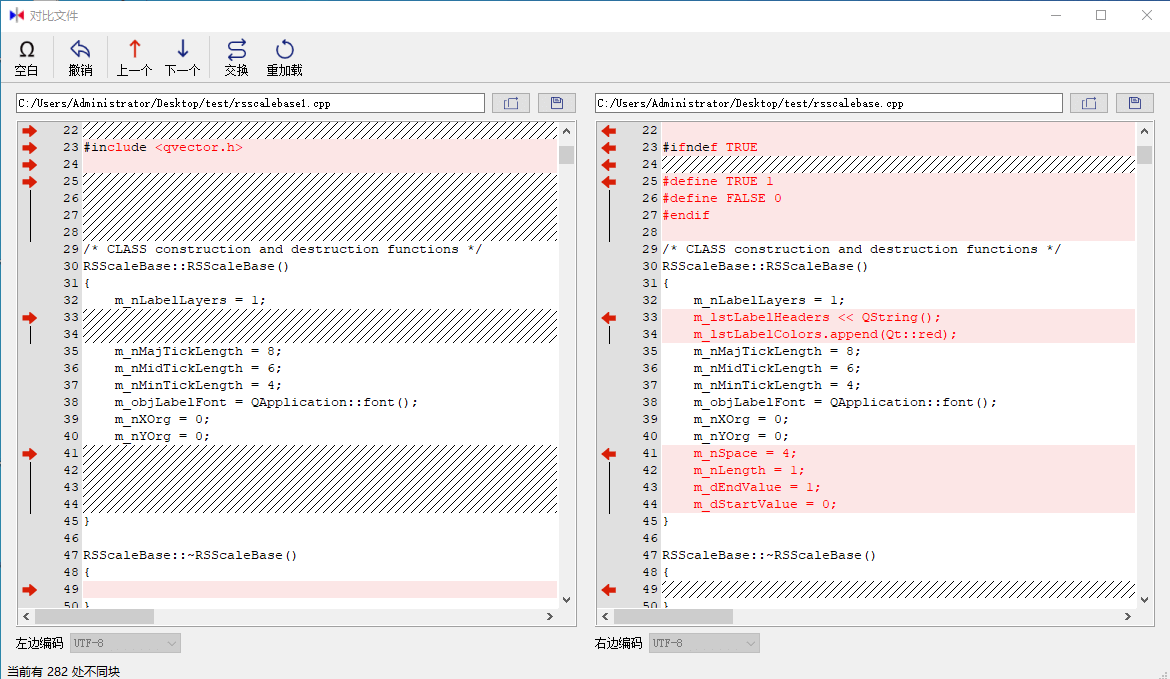Image resolution: width=1170 pixels, height=679 pixels.
Task: Save the left file with disk icon
Action: tap(557, 103)
